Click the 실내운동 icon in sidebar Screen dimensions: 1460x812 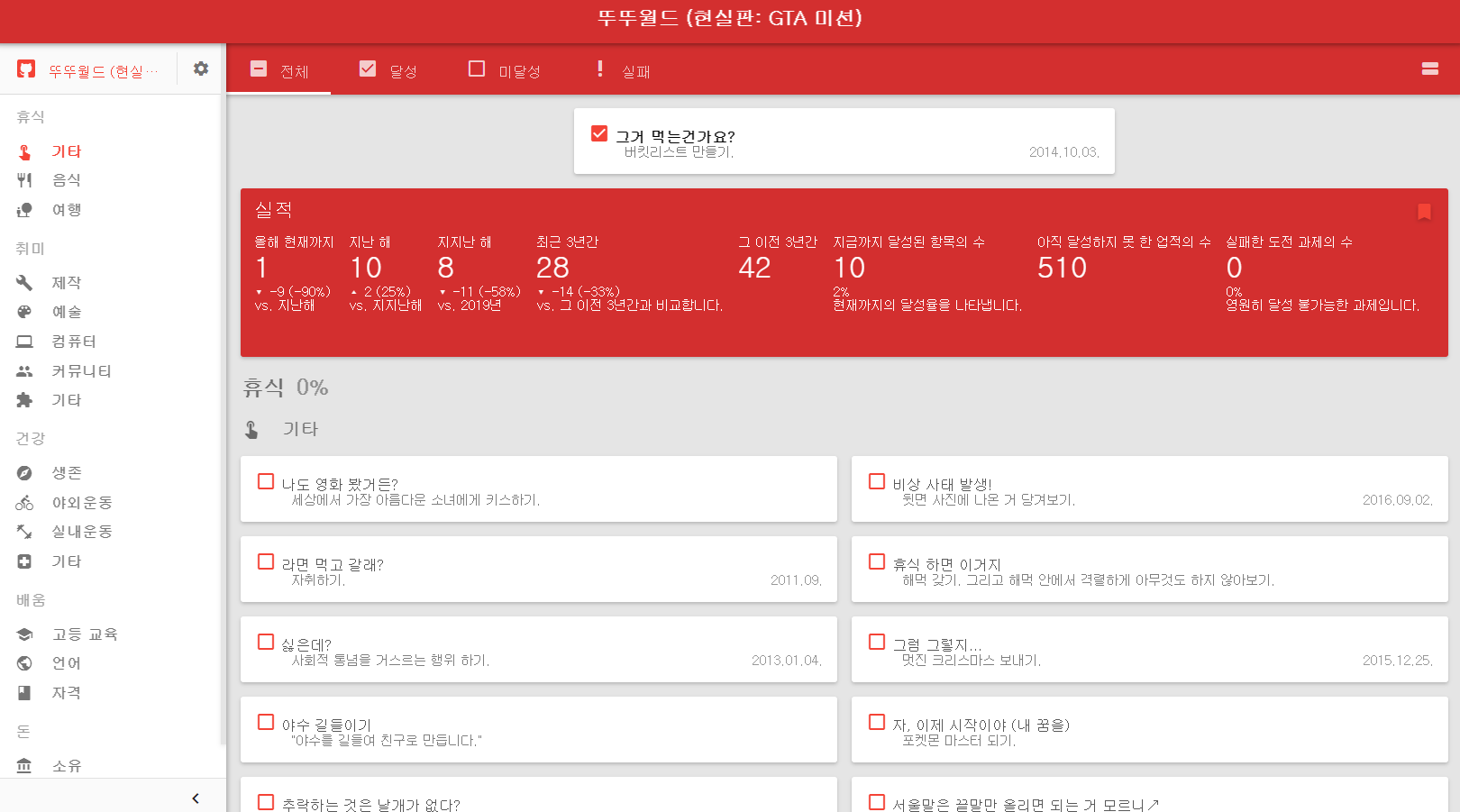tap(24, 532)
